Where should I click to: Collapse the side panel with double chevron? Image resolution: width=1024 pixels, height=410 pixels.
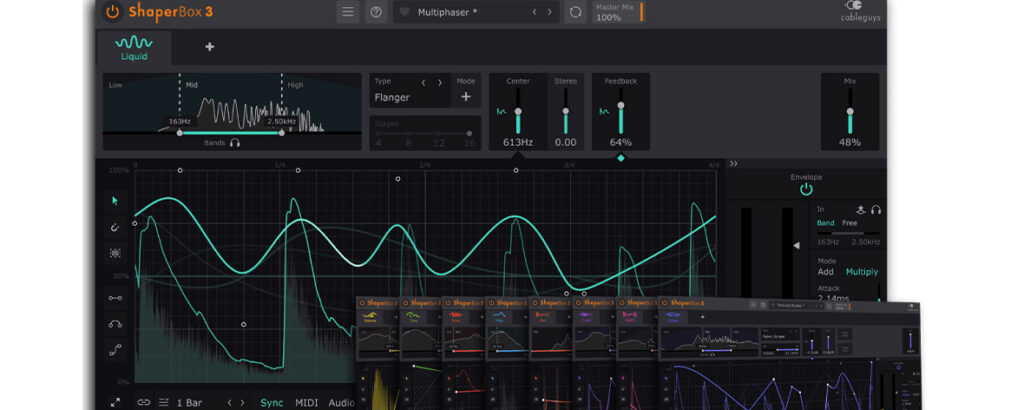tap(733, 164)
